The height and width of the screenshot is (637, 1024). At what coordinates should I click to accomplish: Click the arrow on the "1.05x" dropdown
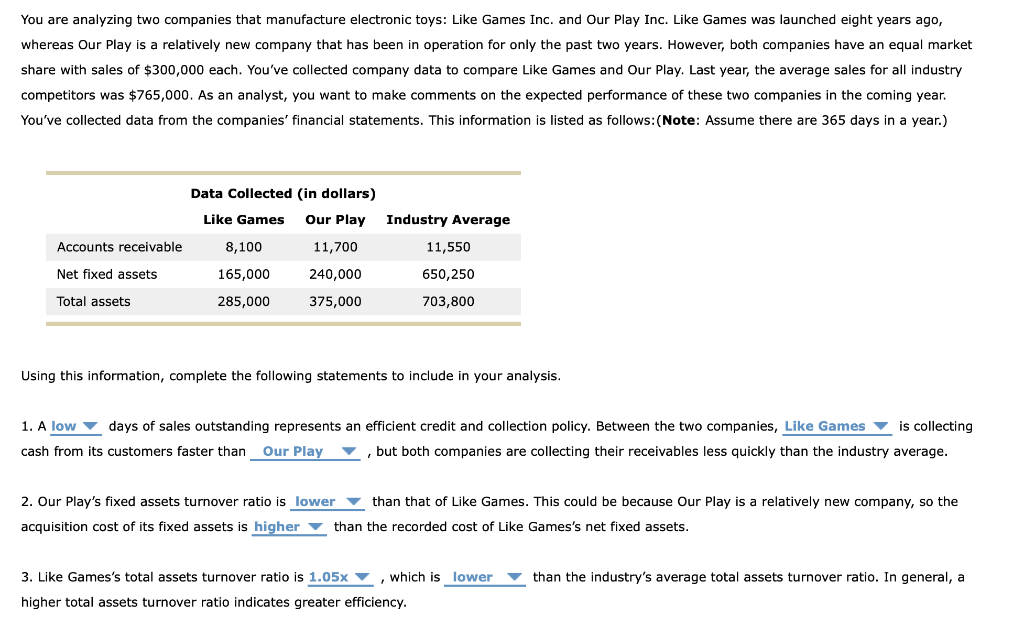363,577
